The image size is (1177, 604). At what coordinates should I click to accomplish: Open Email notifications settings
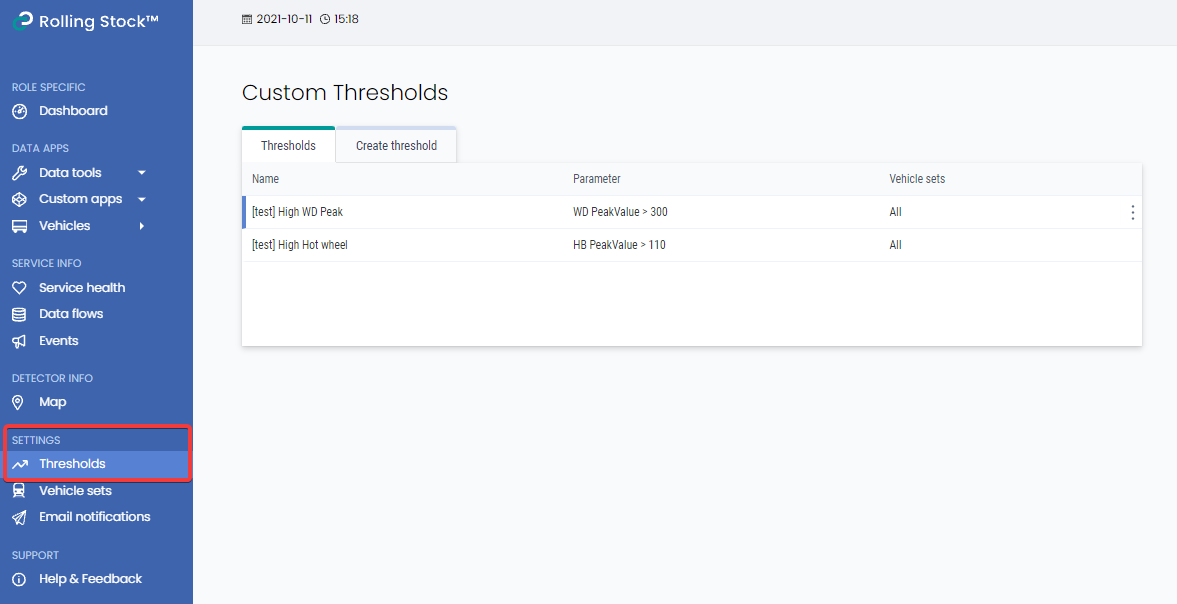93,516
